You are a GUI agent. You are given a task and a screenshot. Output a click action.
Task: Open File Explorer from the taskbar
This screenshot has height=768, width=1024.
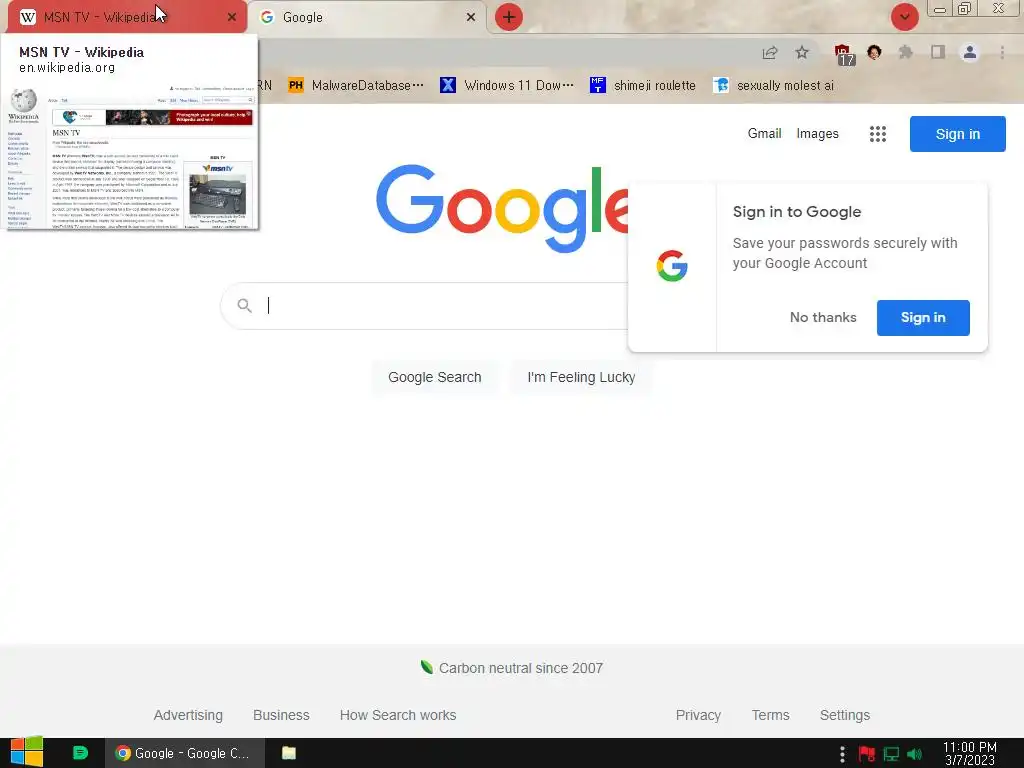289,753
